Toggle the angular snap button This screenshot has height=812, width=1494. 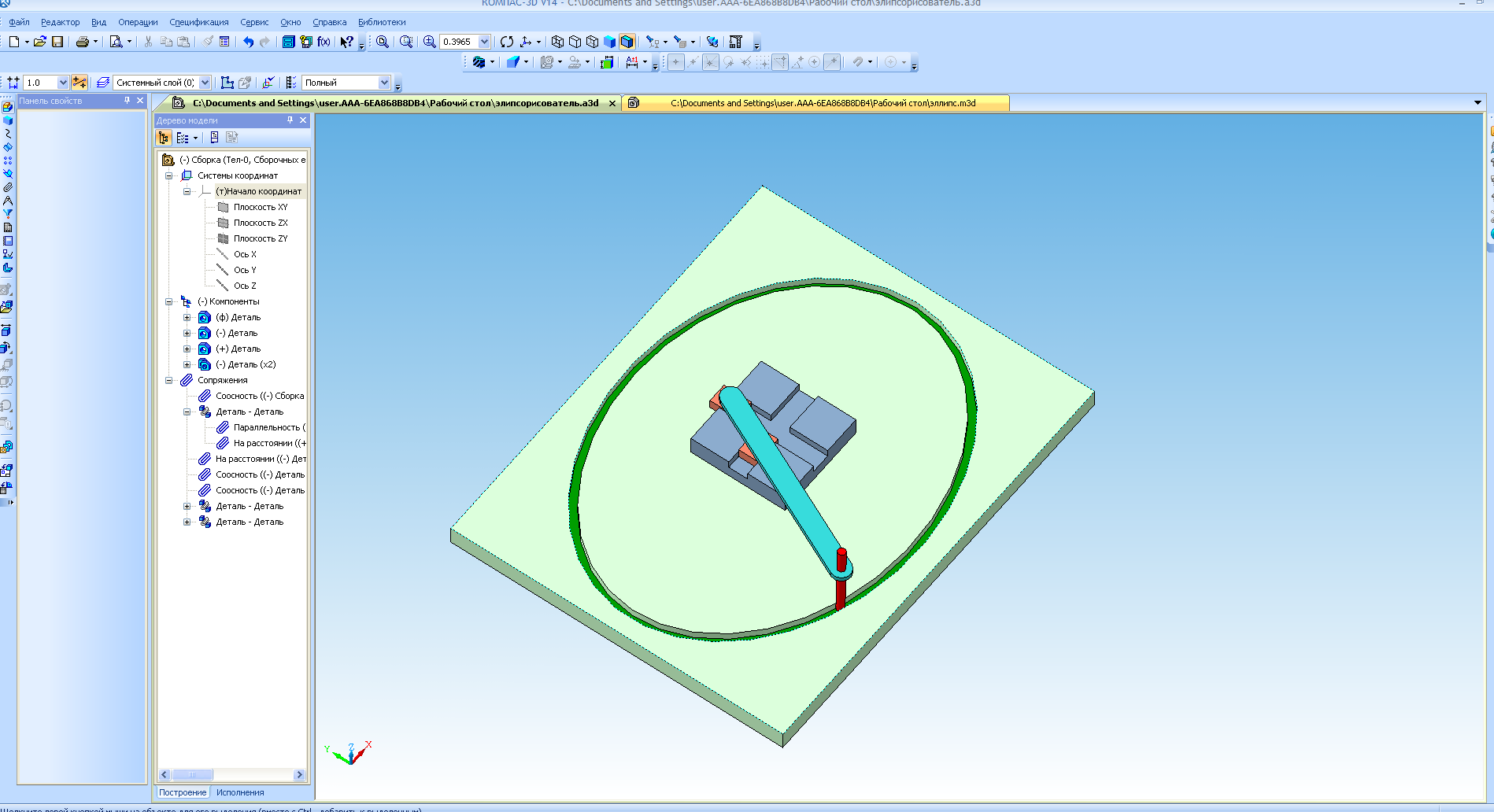click(797, 62)
